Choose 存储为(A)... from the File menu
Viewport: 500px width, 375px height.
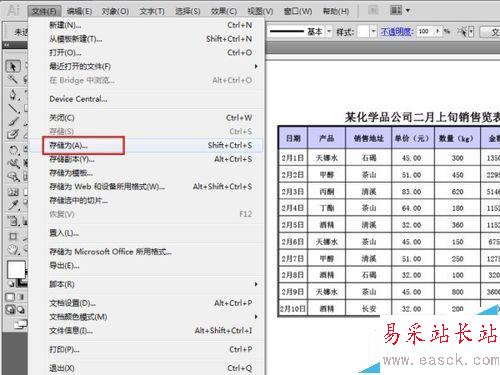pos(146,145)
